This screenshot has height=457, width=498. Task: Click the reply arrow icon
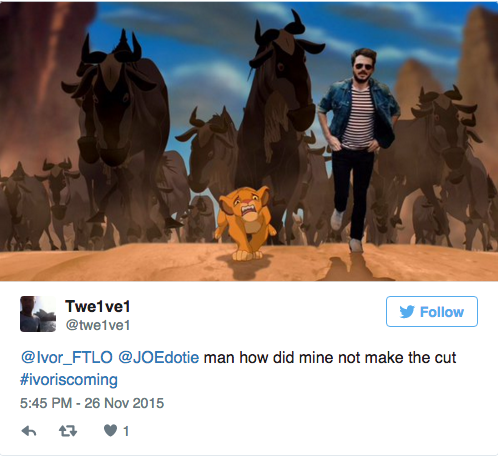pos(29,431)
